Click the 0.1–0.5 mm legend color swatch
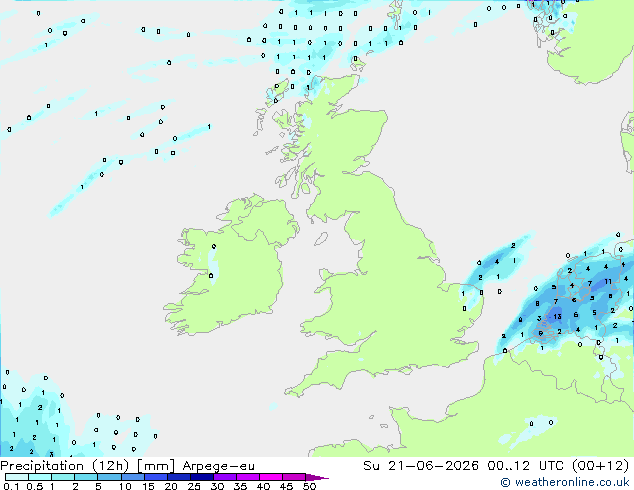The width and height of the screenshot is (634, 490). pyautogui.click(x=17, y=477)
